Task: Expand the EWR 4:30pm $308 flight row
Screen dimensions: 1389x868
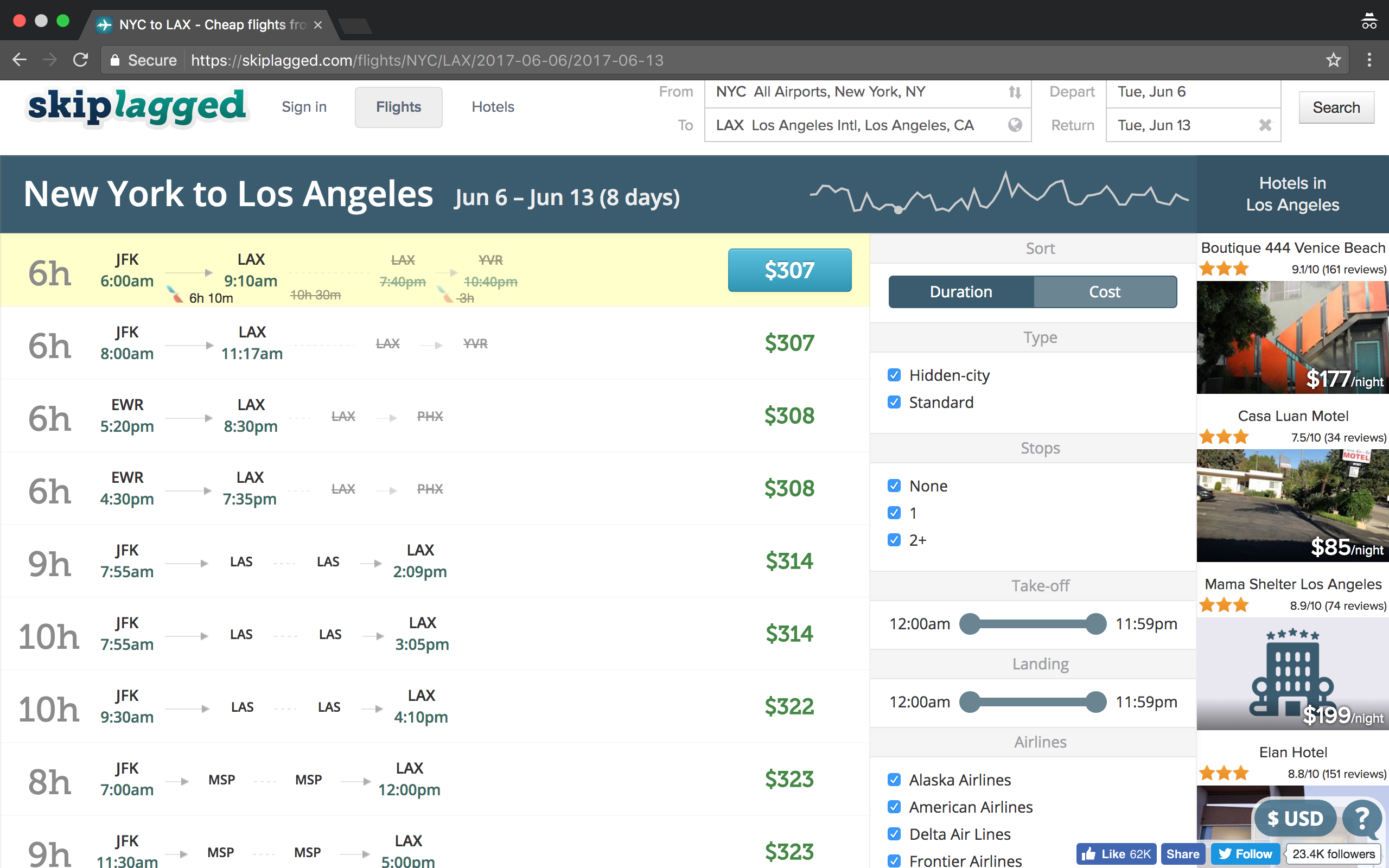Action: [x=435, y=488]
